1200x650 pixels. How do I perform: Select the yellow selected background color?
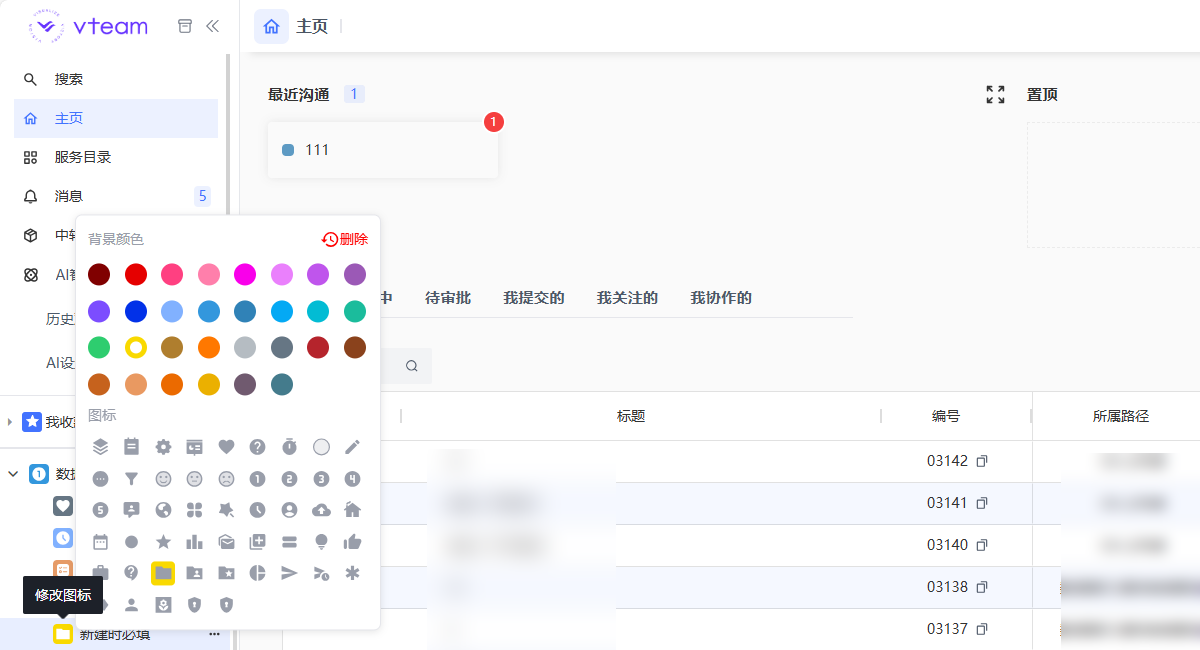coord(136,348)
